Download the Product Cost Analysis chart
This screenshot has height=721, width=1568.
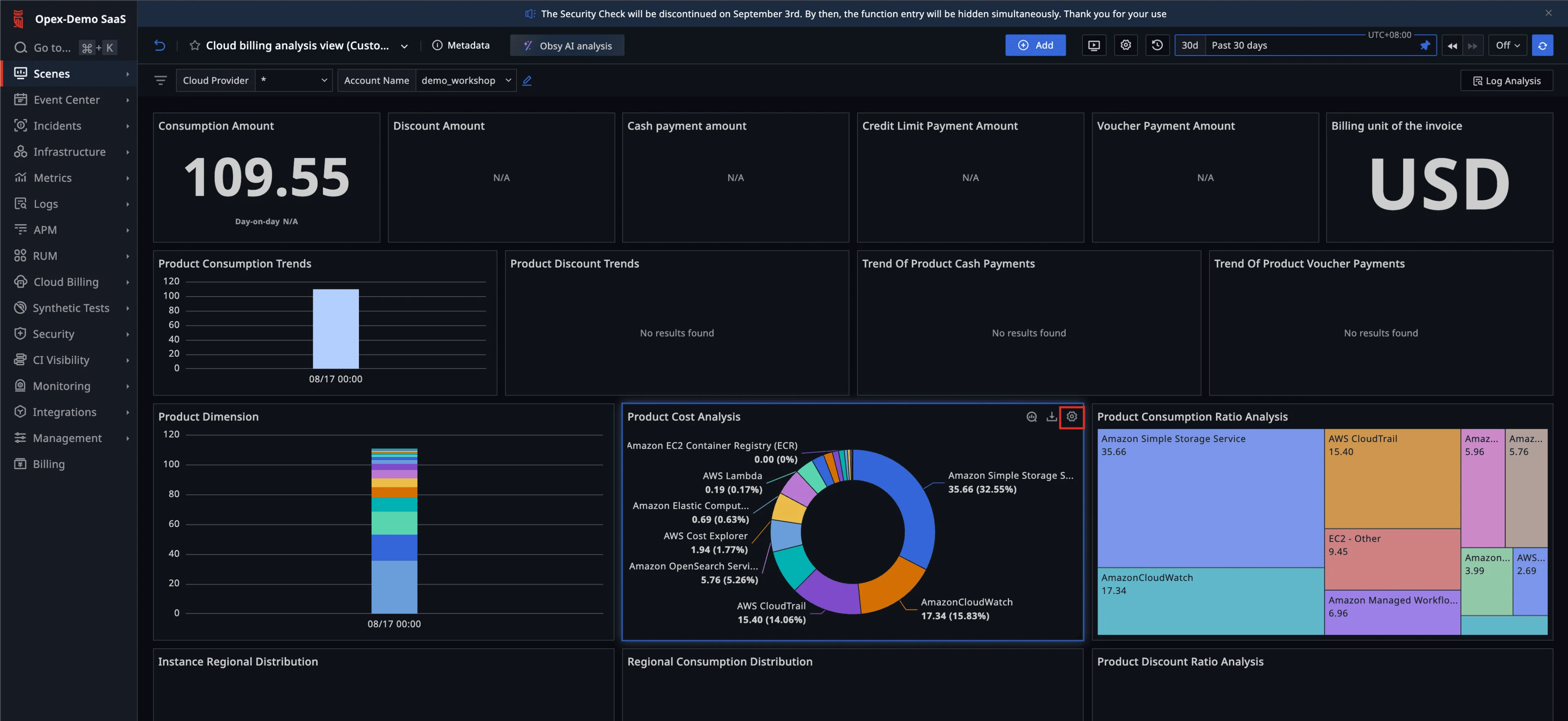[x=1051, y=417]
